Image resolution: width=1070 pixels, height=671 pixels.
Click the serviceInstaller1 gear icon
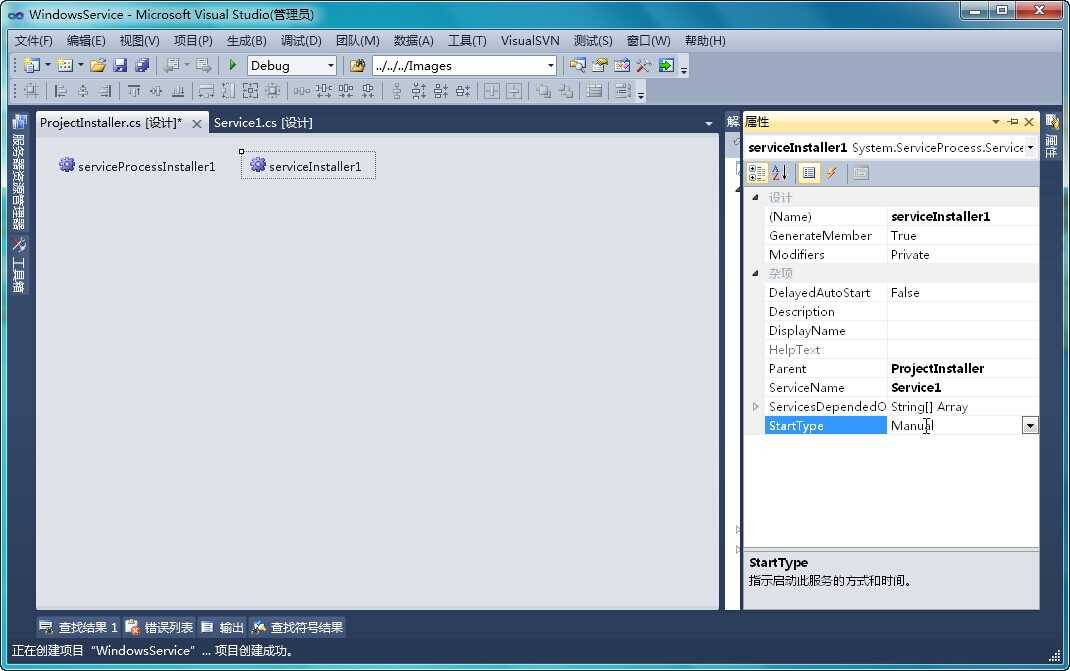tap(257, 165)
